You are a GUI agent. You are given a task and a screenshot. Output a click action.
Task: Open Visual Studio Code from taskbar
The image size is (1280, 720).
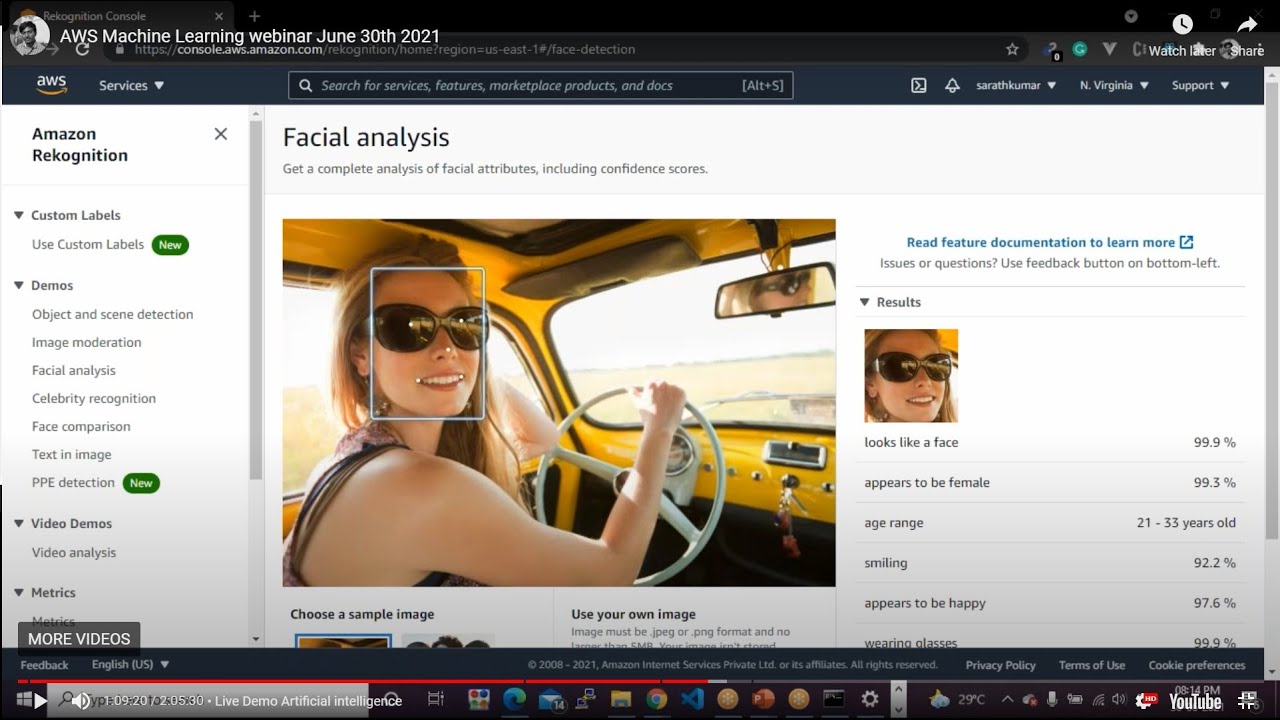[x=692, y=699]
